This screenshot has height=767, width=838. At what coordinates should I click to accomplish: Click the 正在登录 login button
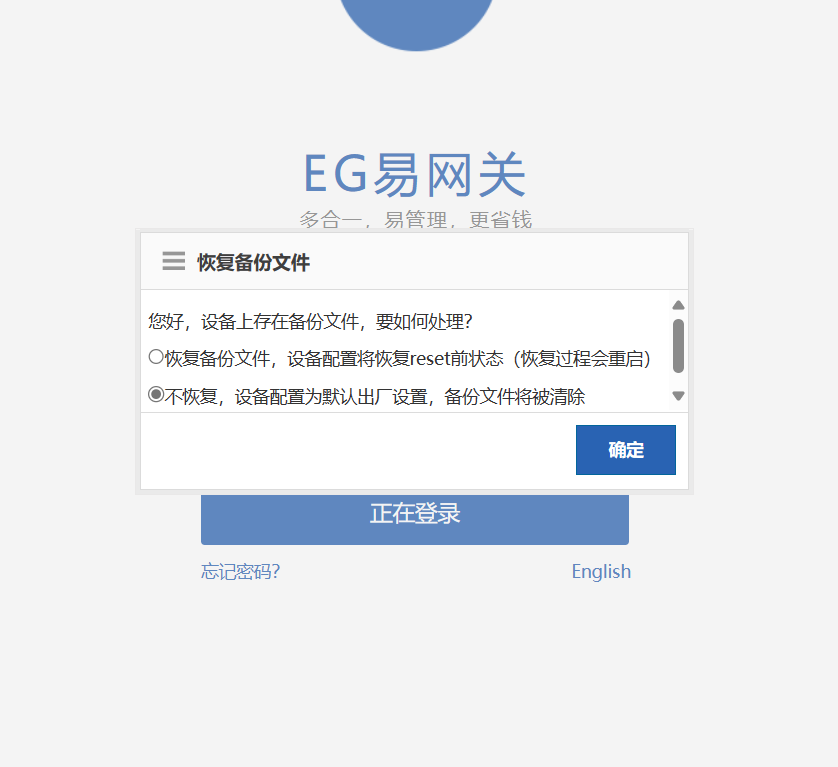pyautogui.click(x=415, y=519)
